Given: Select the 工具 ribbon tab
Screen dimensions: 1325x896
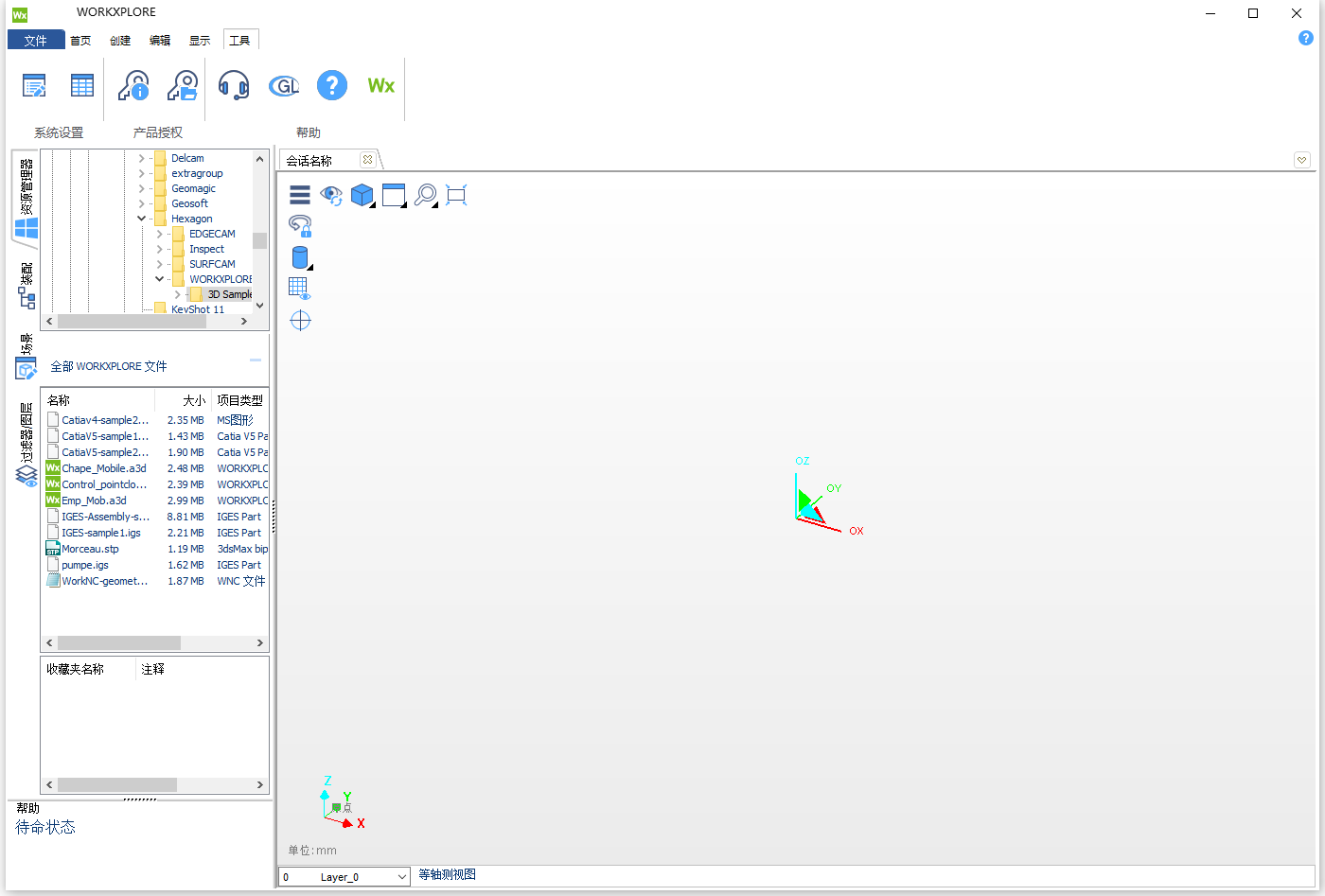Looking at the screenshot, I should click(240, 40).
